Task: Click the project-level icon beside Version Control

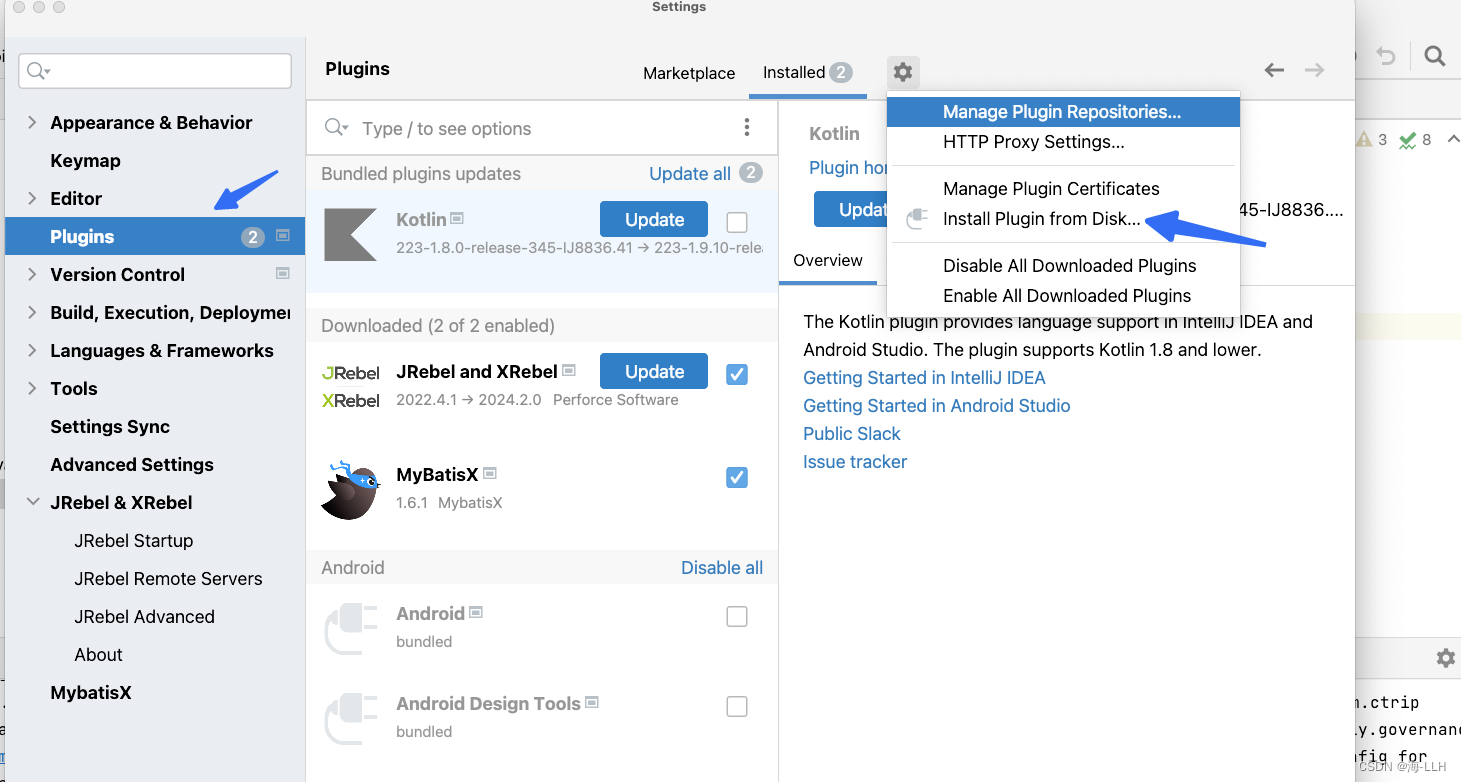Action: tap(283, 274)
